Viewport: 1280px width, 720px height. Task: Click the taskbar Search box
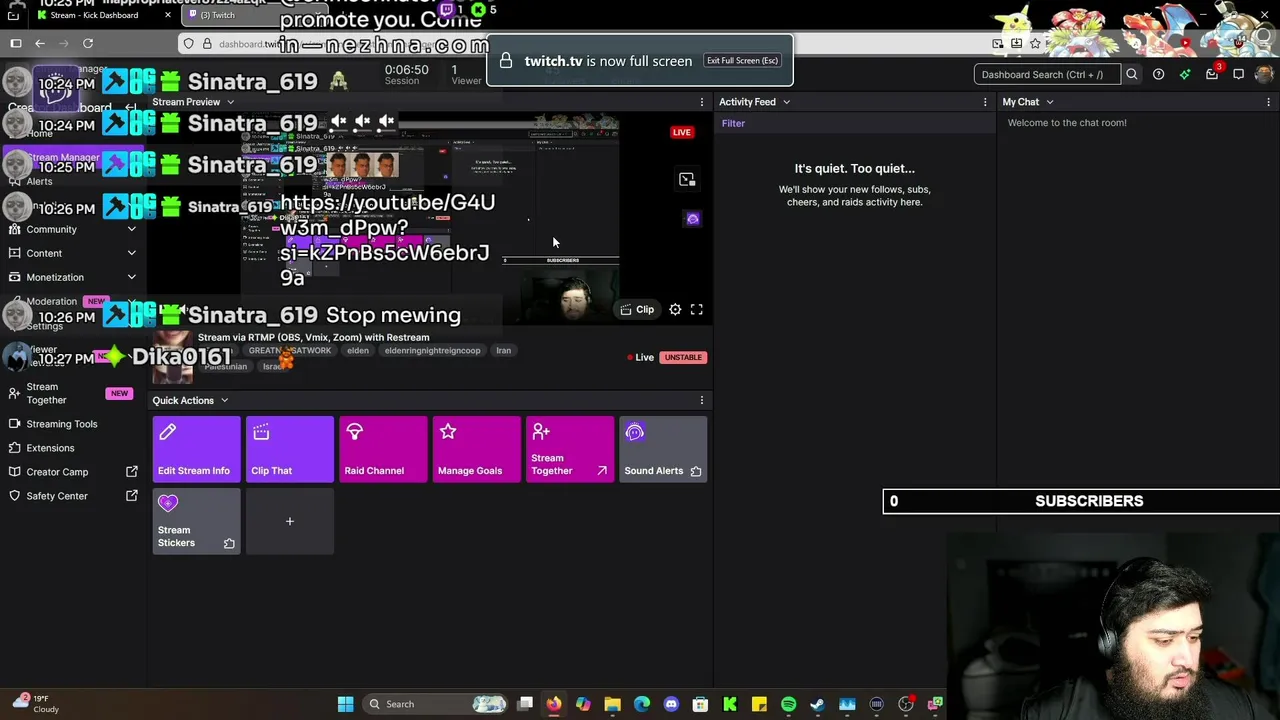click(434, 704)
